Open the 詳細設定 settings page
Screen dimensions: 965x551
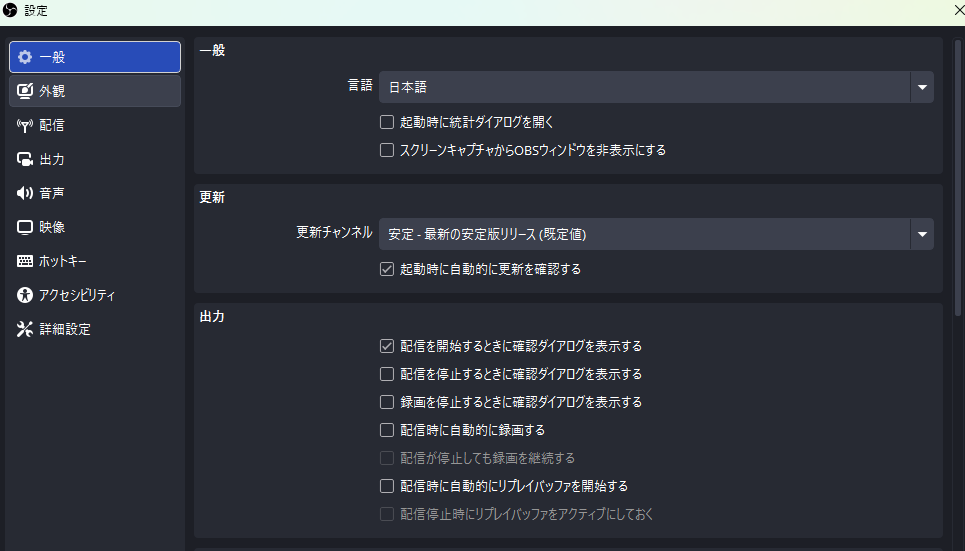click(95, 329)
